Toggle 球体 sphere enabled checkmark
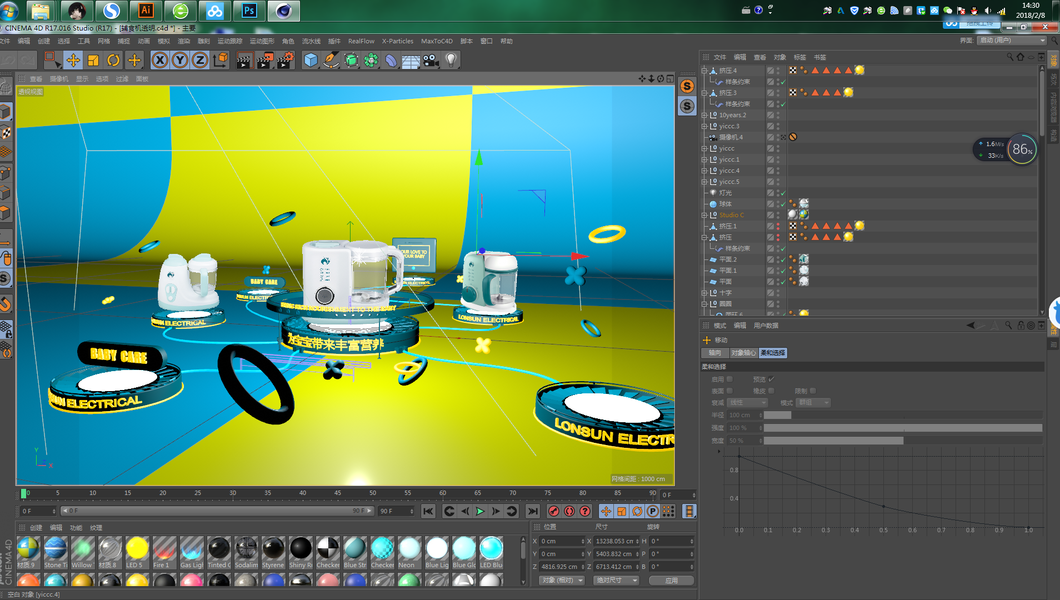The image size is (1060, 600). point(783,204)
